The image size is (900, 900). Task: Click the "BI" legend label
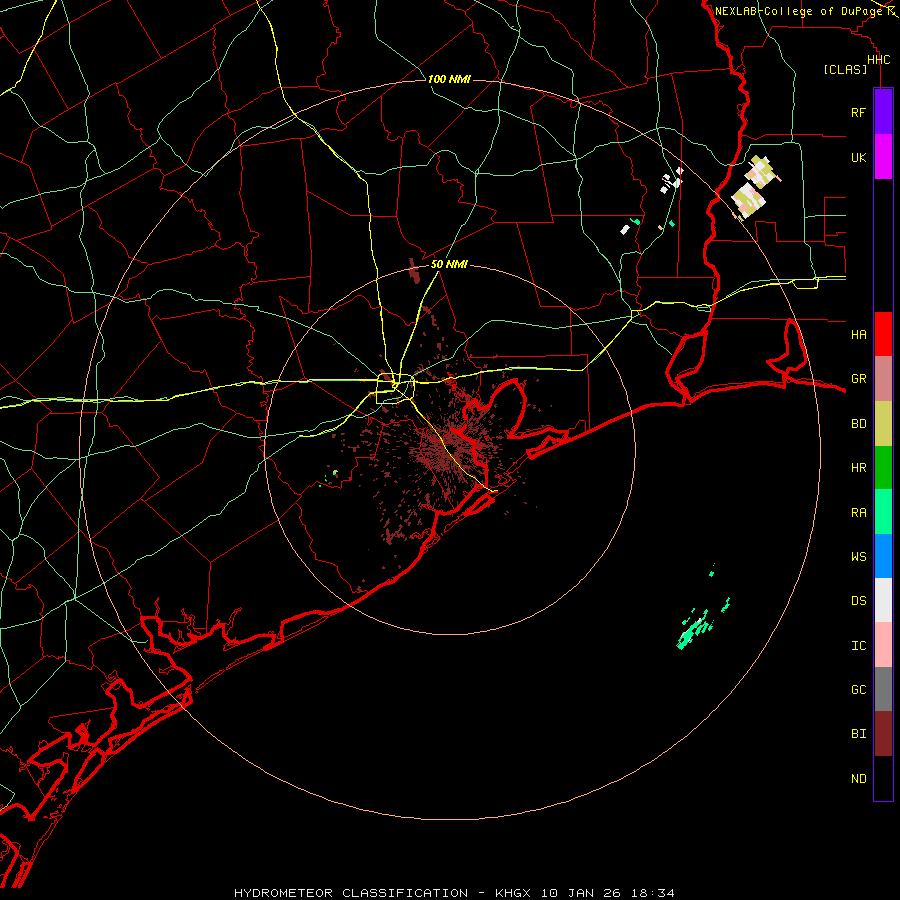pos(858,734)
